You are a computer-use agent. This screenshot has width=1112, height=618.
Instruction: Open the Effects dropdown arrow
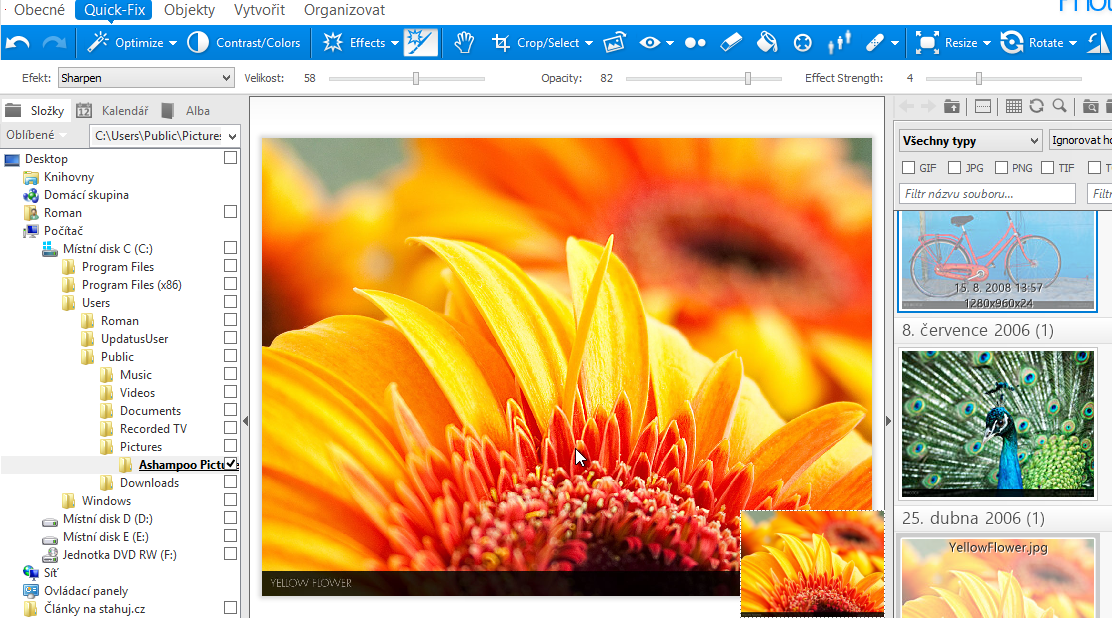point(394,43)
